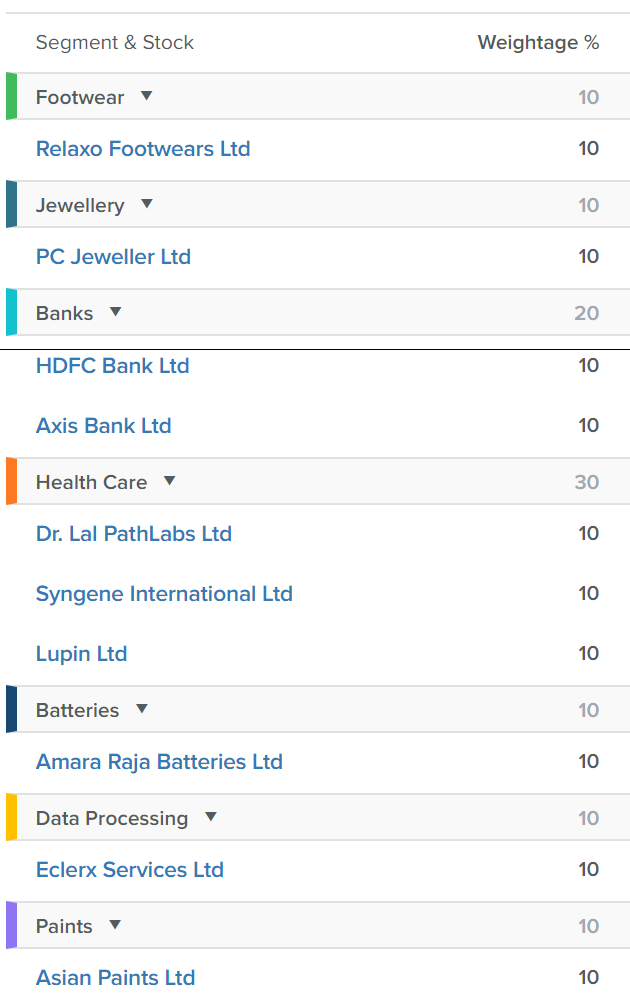The width and height of the screenshot is (630, 1006).
Task: Open Axis Bank Ltd stock page
Action: [104, 425]
